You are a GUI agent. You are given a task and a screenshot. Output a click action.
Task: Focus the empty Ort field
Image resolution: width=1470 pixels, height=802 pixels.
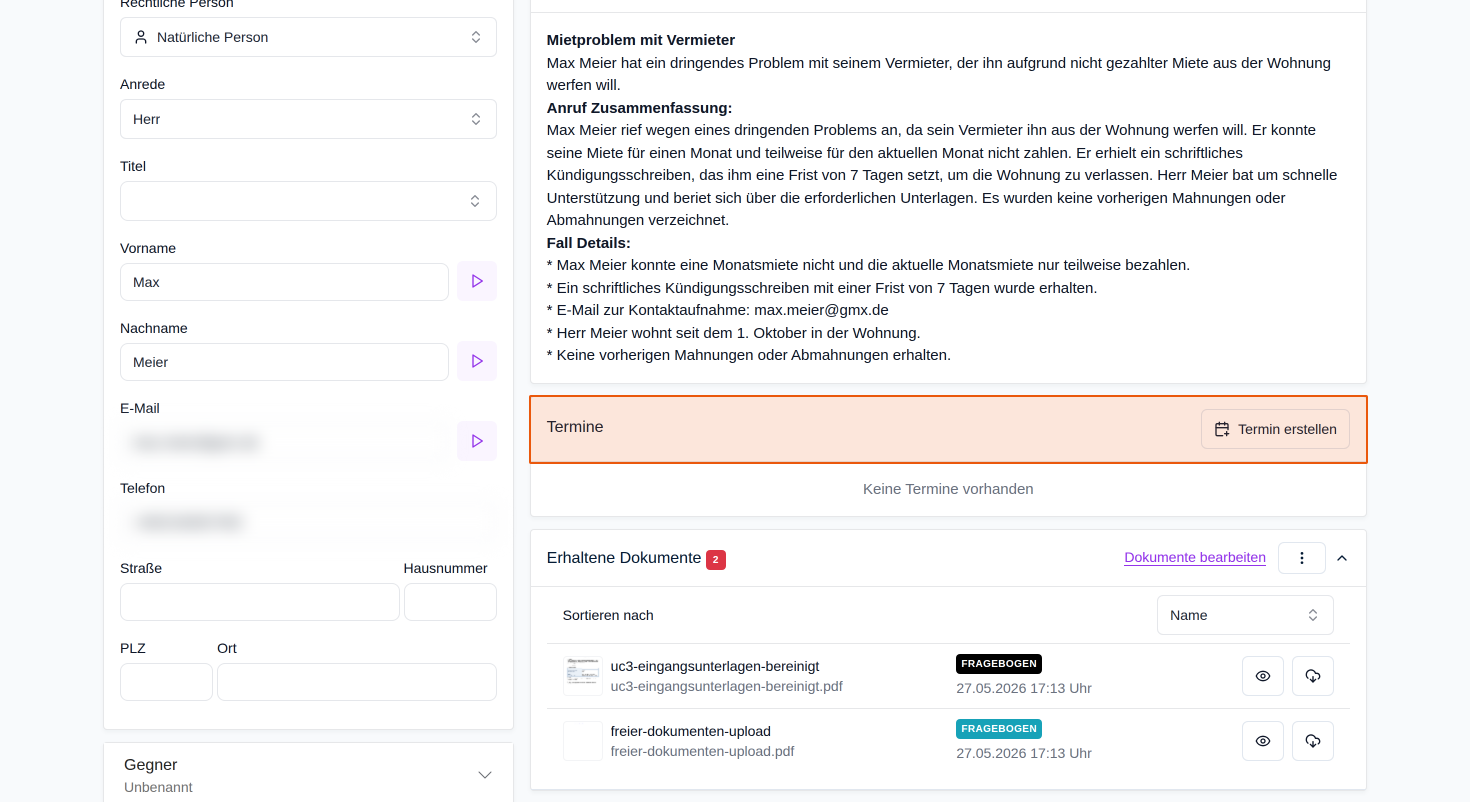(357, 682)
